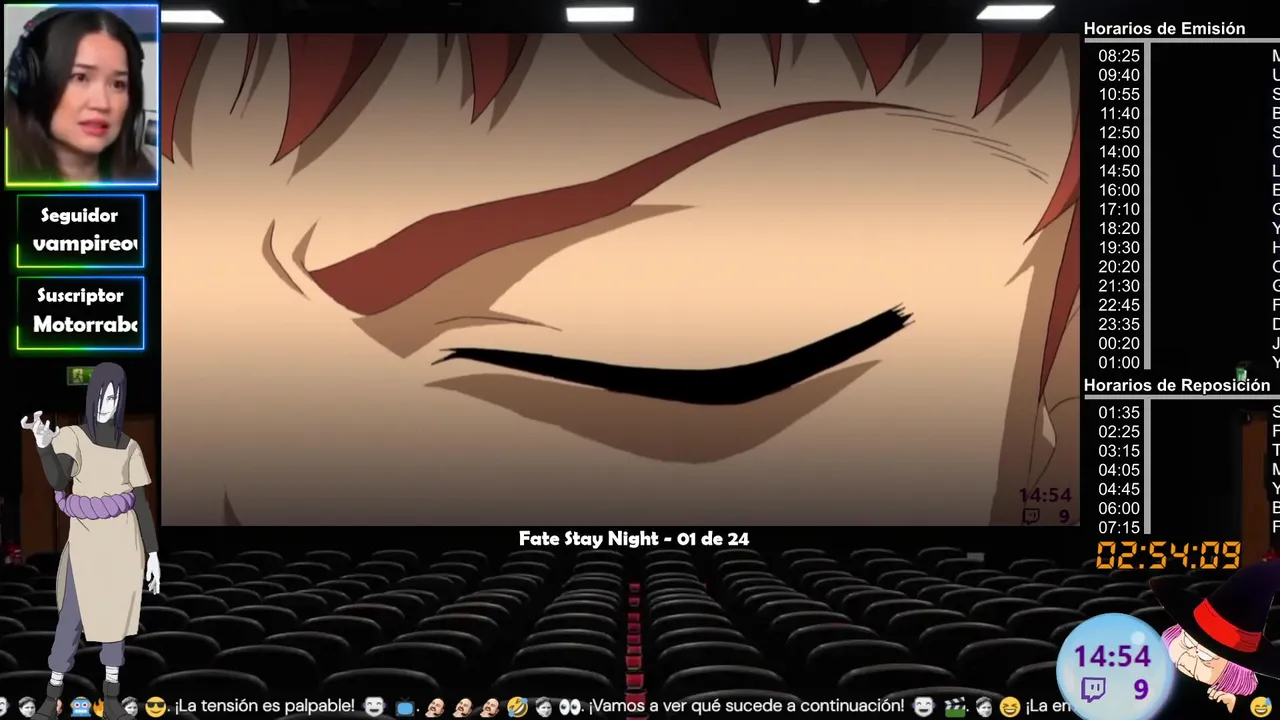Click the Seguidor label
The height and width of the screenshot is (720, 1280).
(79, 215)
